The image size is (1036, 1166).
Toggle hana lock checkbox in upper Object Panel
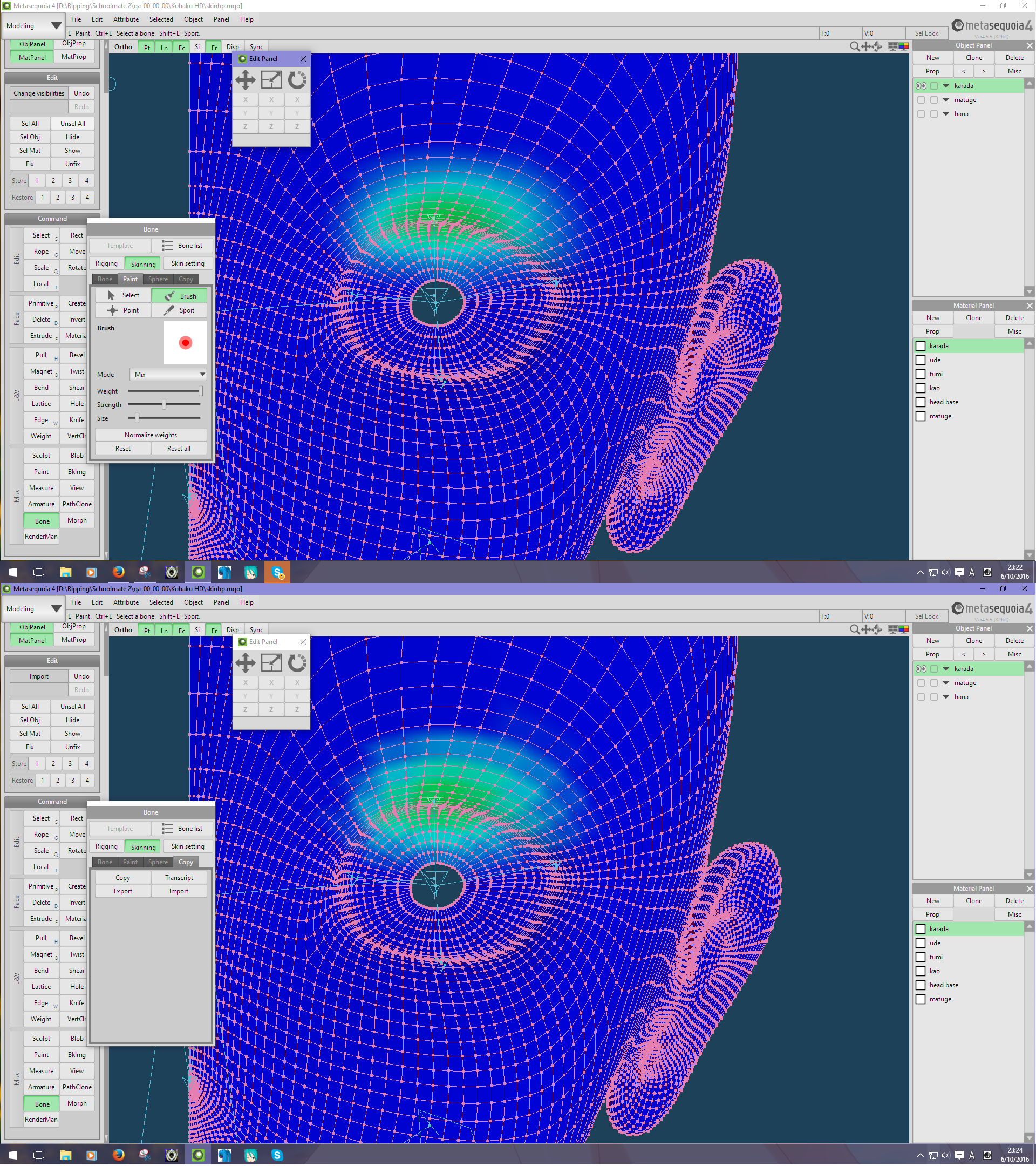click(x=934, y=114)
